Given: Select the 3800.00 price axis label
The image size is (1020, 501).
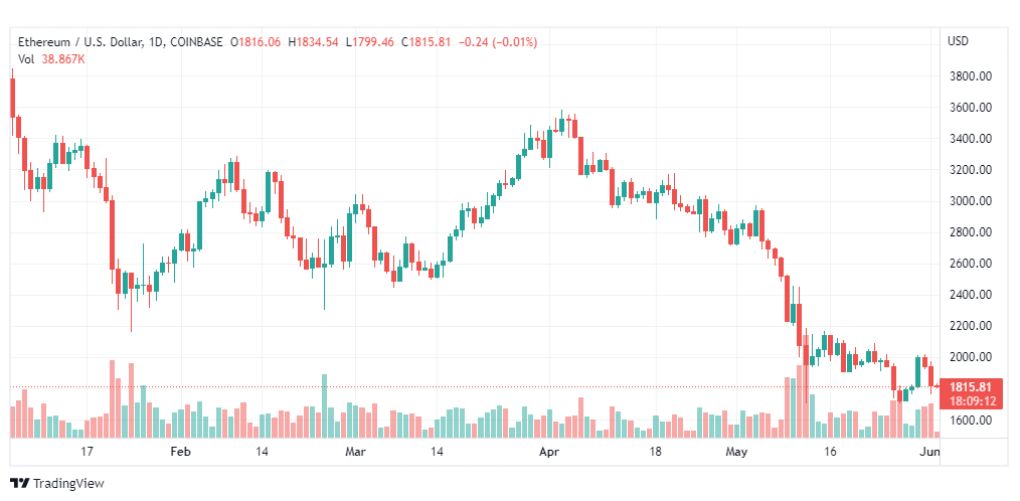Looking at the screenshot, I should click(x=970, y=76).
